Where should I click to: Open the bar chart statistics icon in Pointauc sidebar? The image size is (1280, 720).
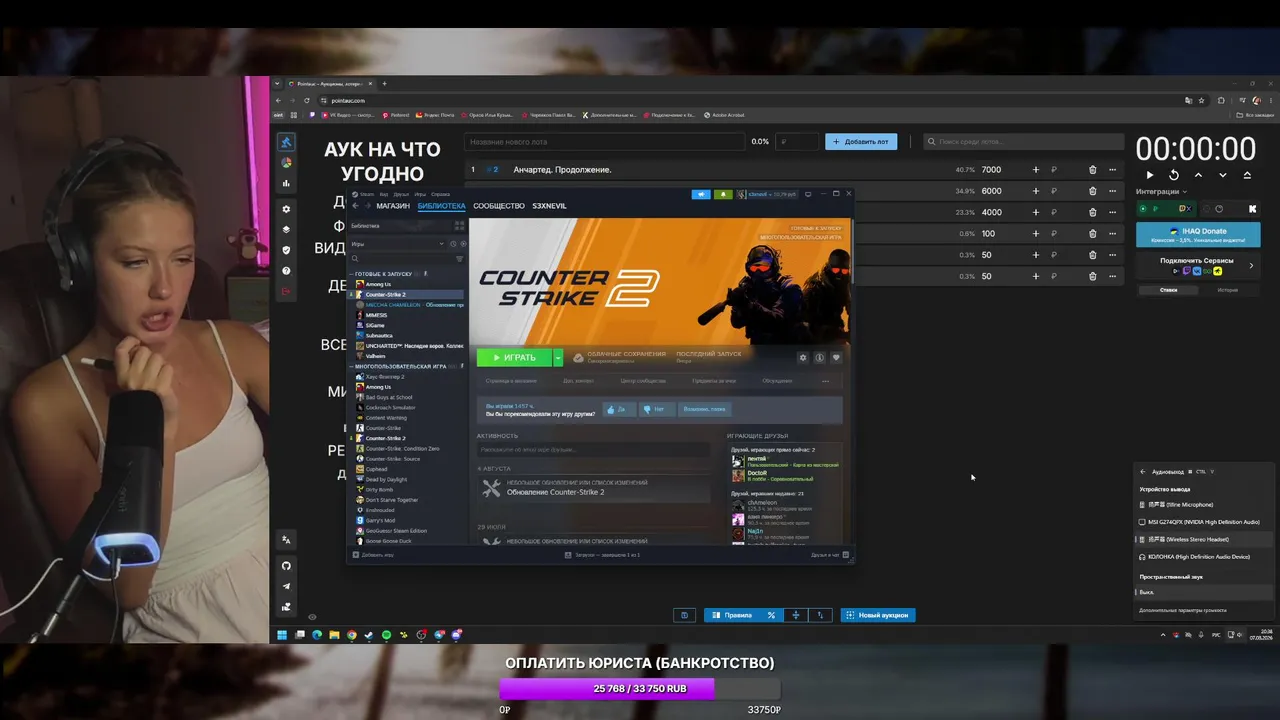[x=286, y=183]
